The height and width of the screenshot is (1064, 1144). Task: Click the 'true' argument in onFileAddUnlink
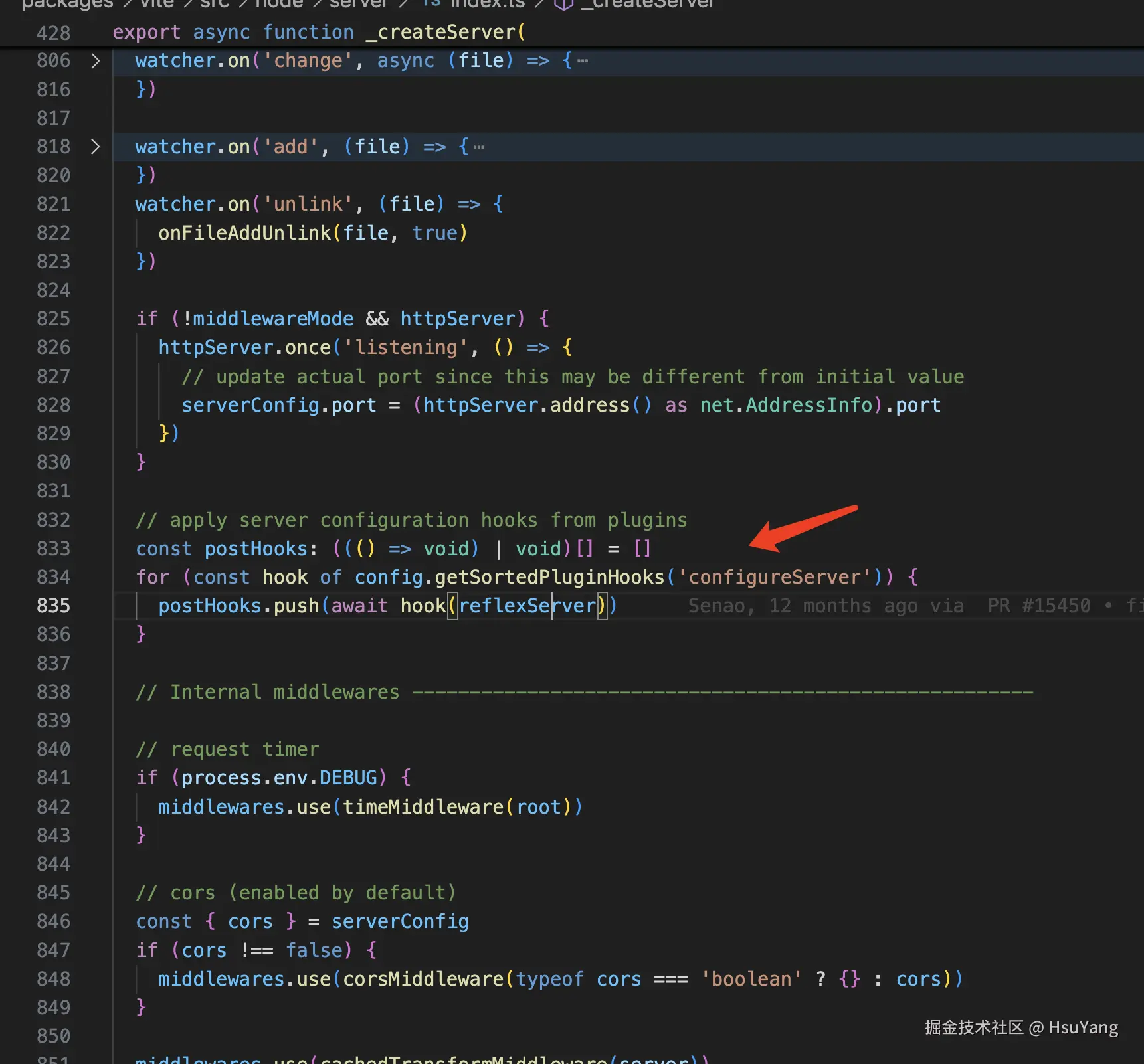[x=434, y=233]
